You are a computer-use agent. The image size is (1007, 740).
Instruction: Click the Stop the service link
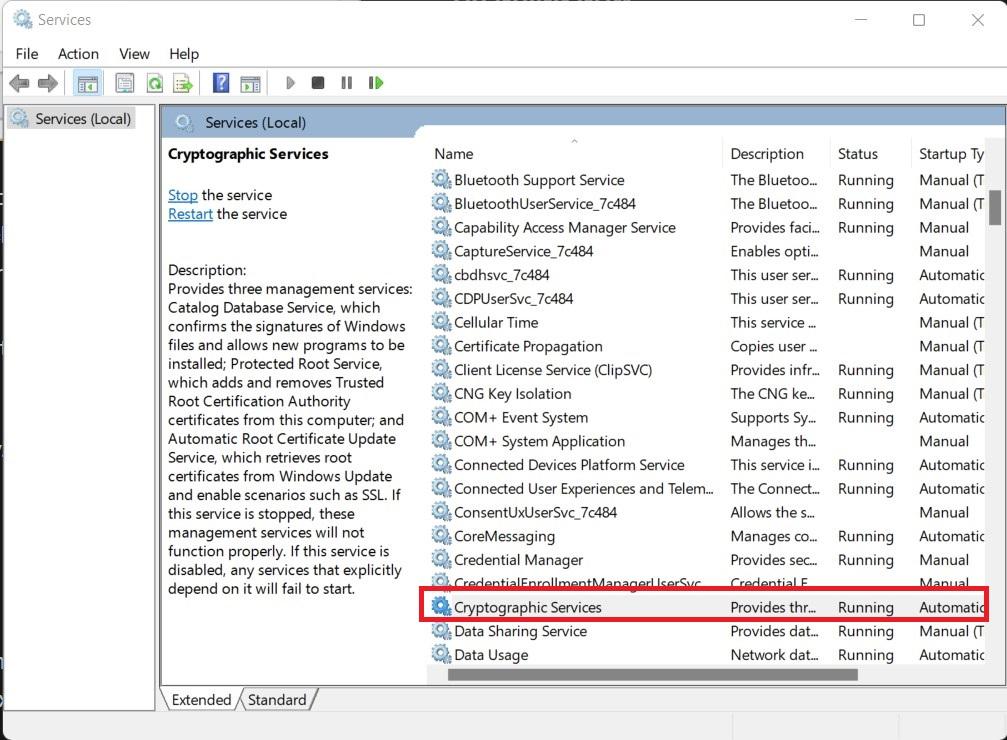(x=183, y=195)
